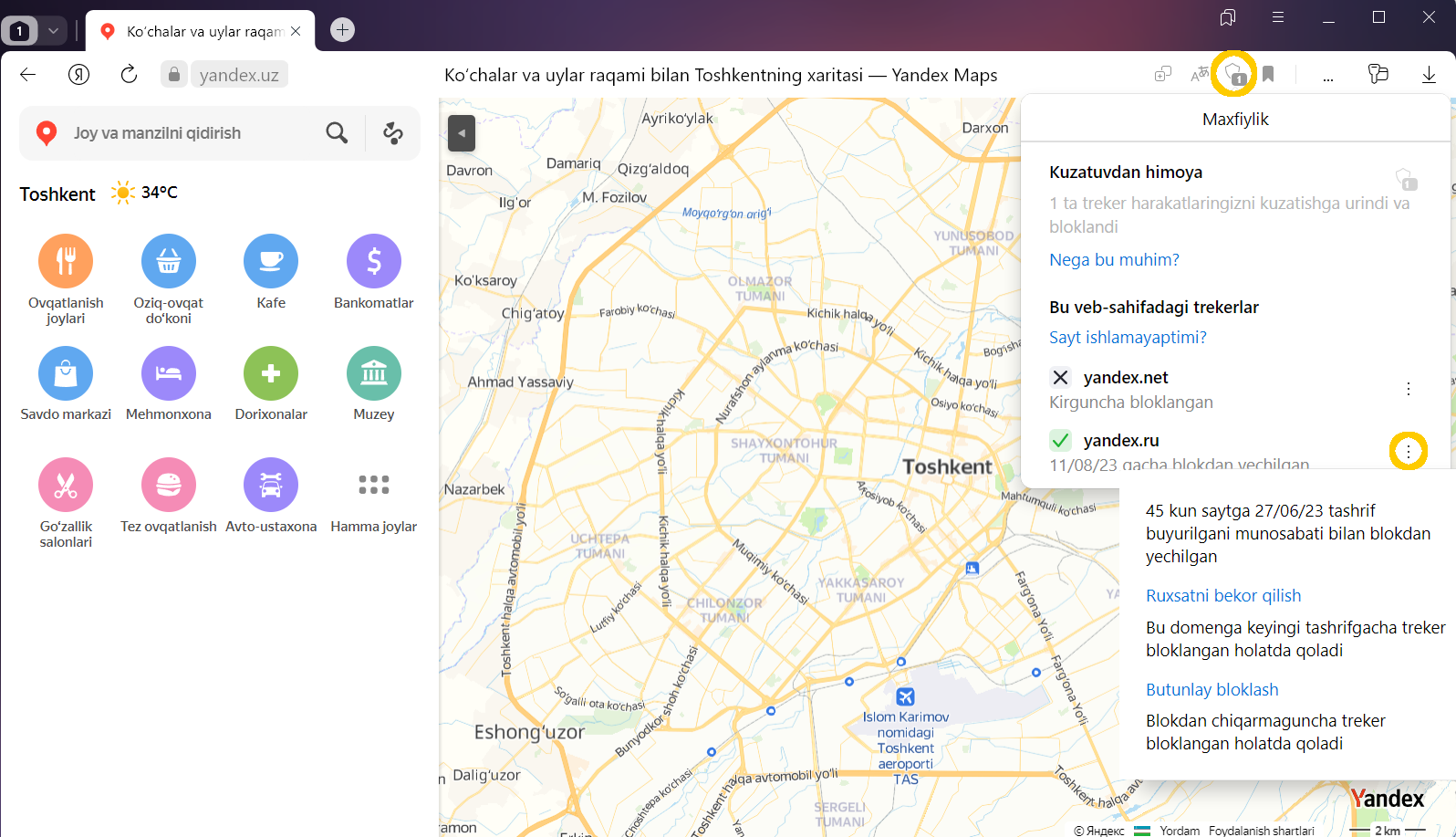
Task: Click the Sayt ishlamayaptimi? link
Action: coord(1128,338)
